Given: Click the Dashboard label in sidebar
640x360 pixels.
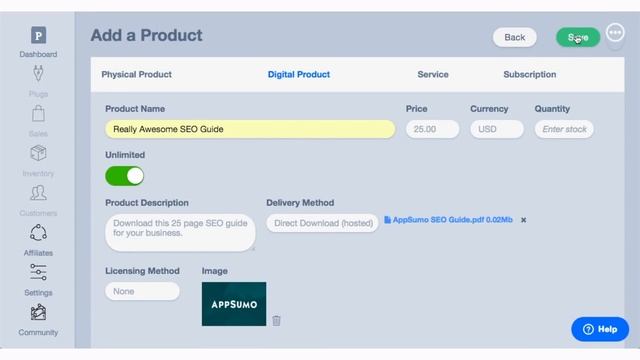Looking at the screenshot, I should point(38,54).
